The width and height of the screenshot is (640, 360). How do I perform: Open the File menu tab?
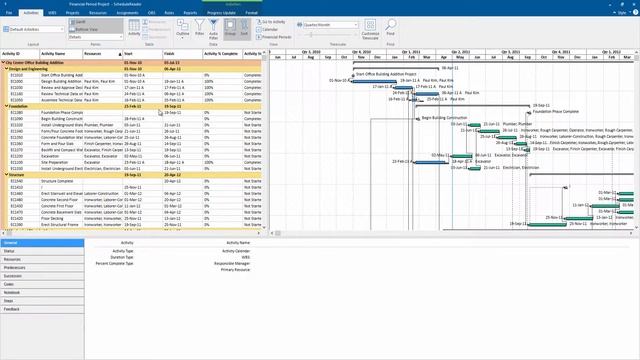(9, 13)
